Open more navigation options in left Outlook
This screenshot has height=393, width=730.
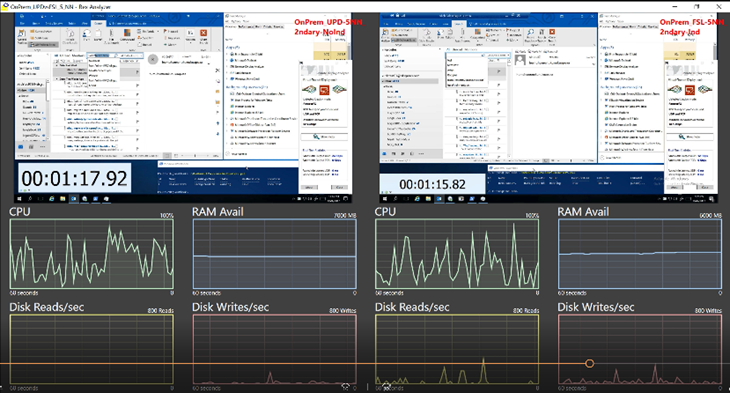[43, 146]
